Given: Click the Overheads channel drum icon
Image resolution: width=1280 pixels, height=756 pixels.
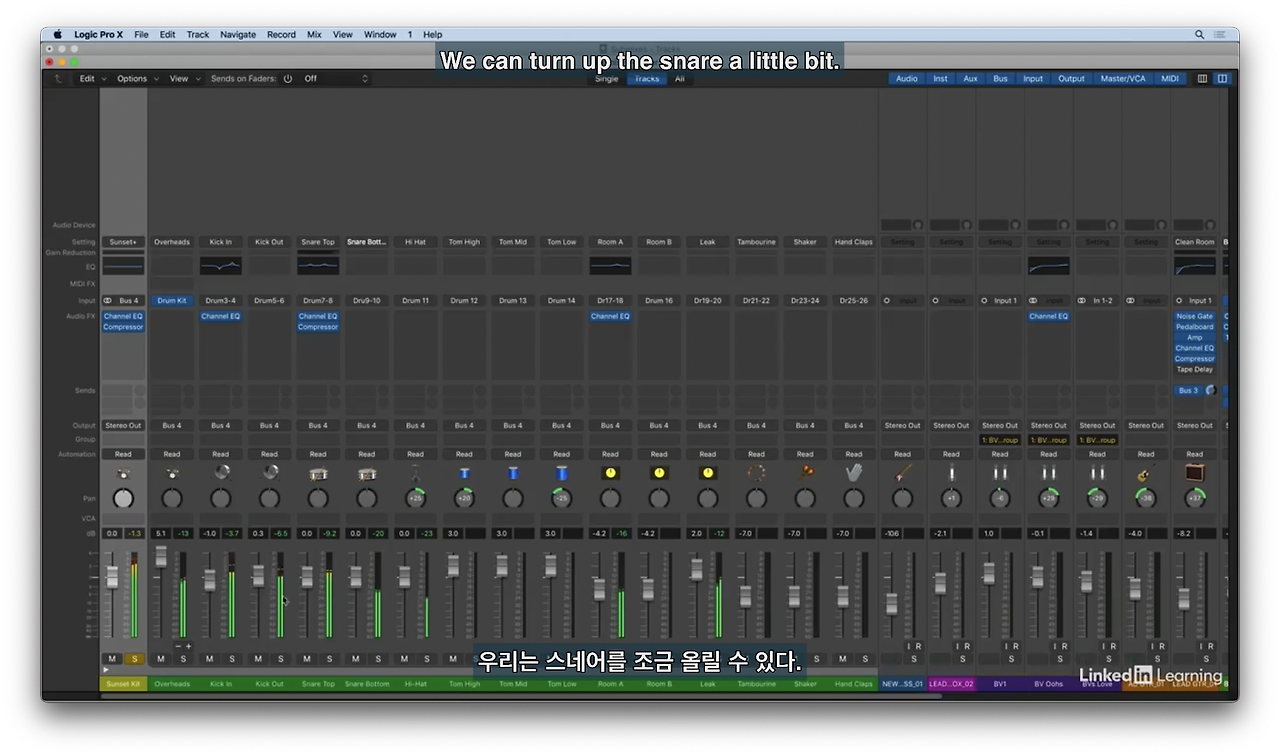Looking at the screenshot, I should pyautogui.click(x=172, y=473).
